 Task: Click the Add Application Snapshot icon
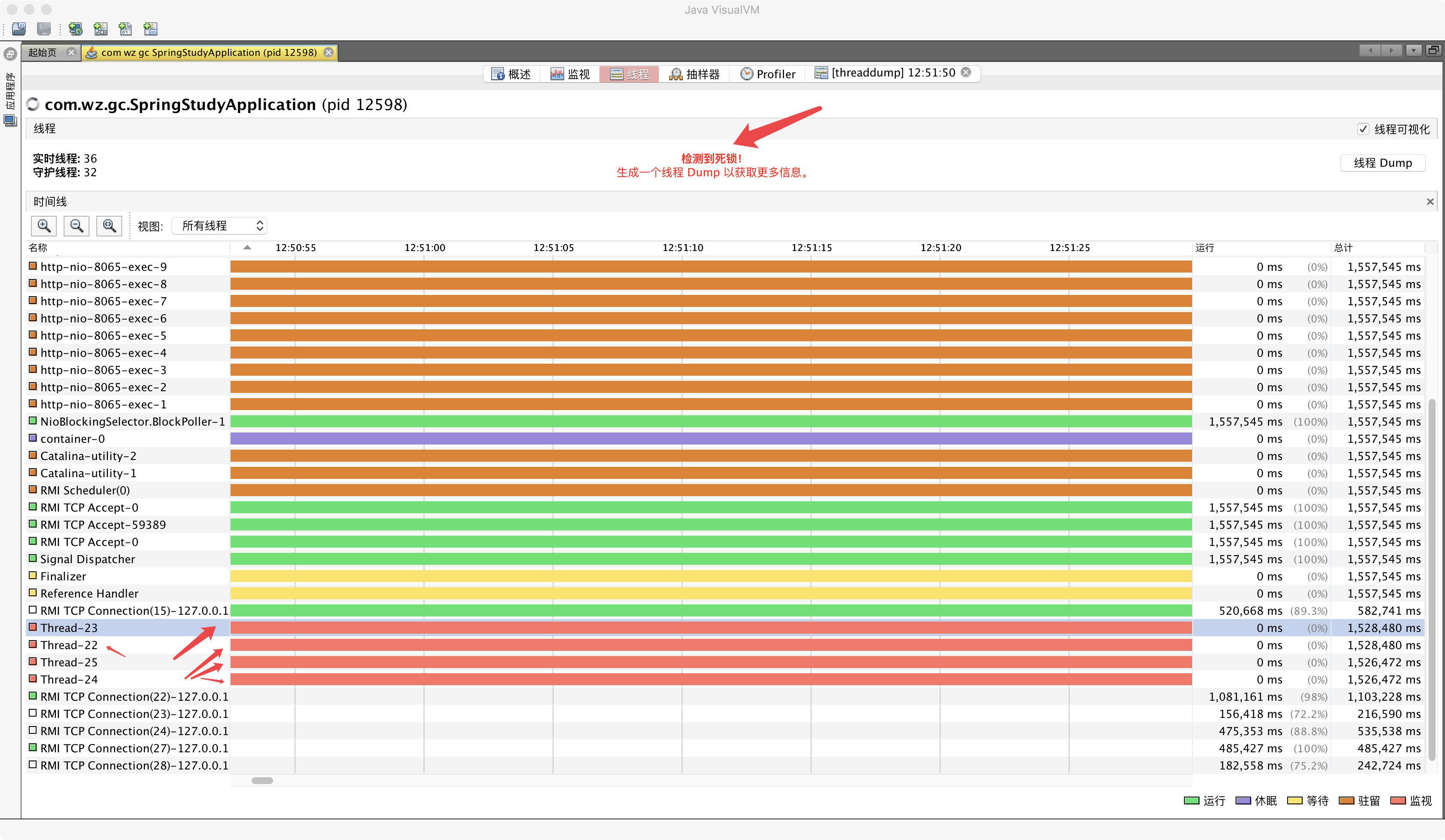point(150,29)
